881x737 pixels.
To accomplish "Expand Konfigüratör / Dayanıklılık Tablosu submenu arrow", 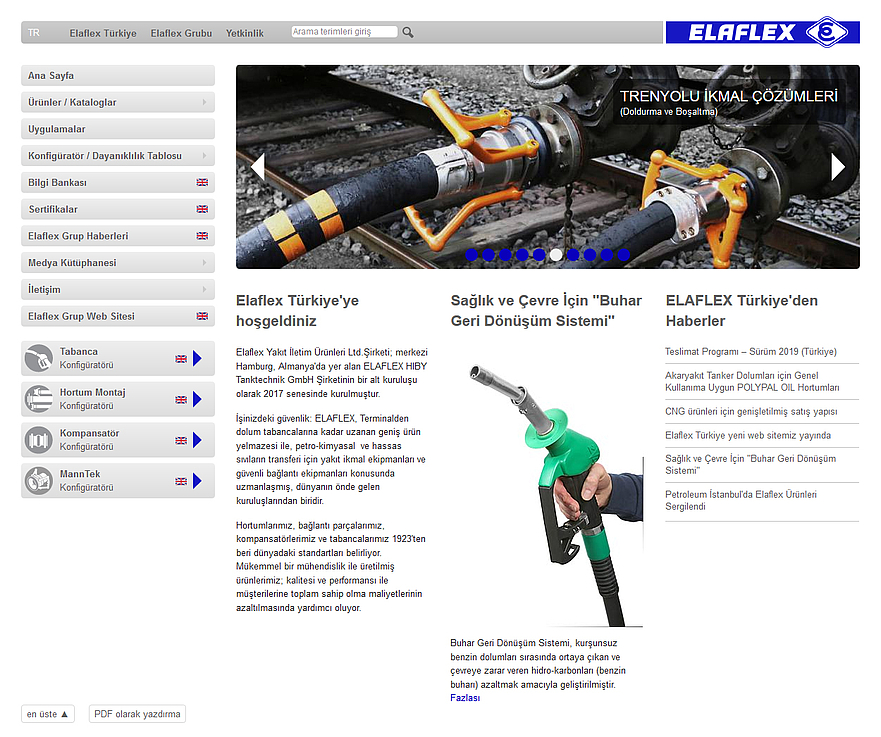I will tap(205, 156).
